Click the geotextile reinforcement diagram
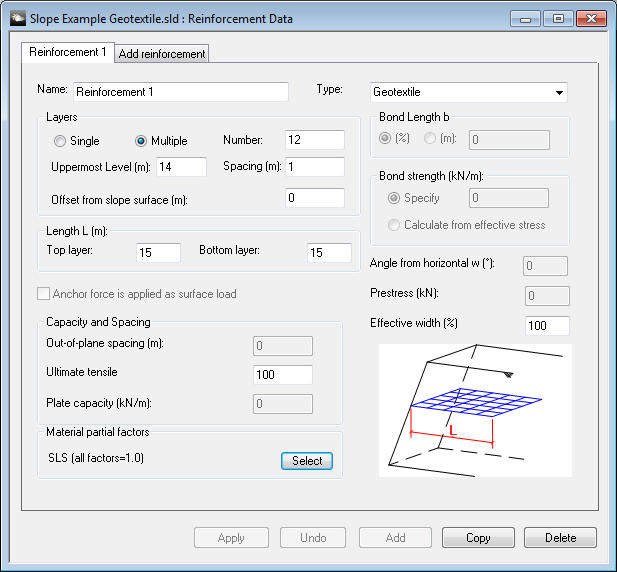 (x=475, y=410)
